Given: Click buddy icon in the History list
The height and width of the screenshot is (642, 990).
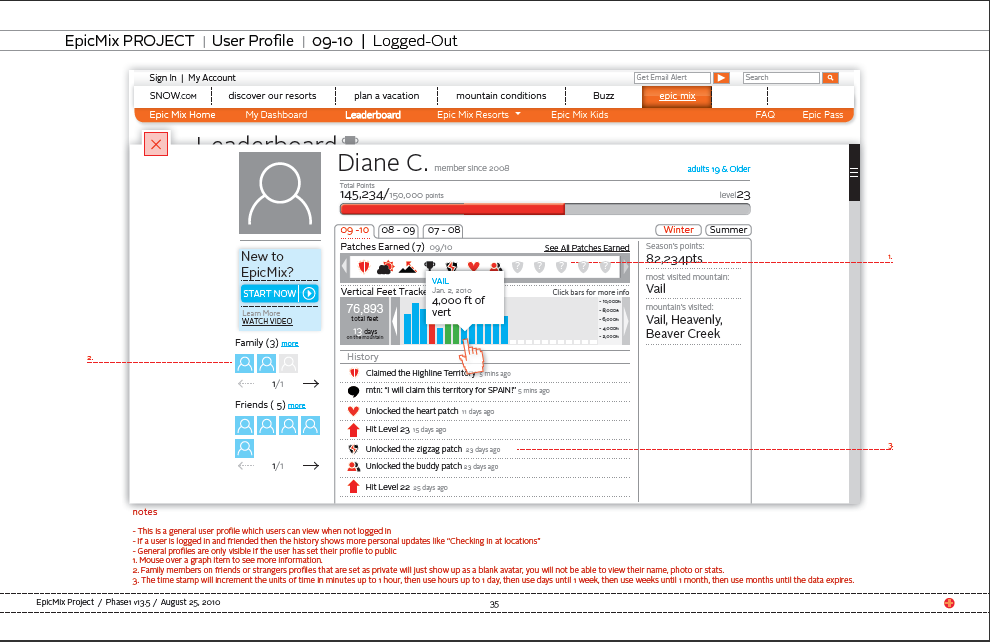Looking at the screenshot, I should click(354, 467).
